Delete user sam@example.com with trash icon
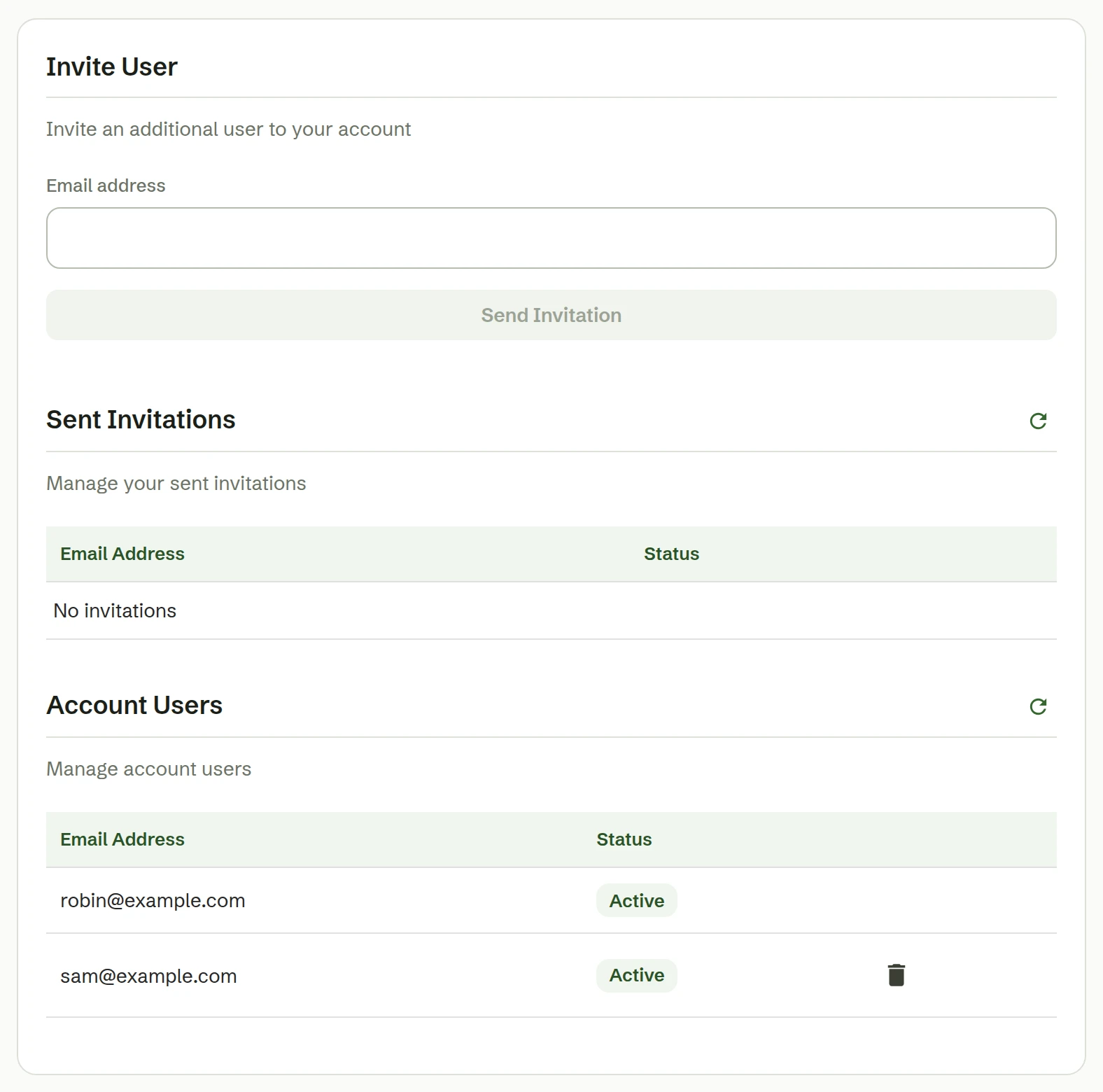Viewport: 1103px width, 1092px height. pos(897,975)
